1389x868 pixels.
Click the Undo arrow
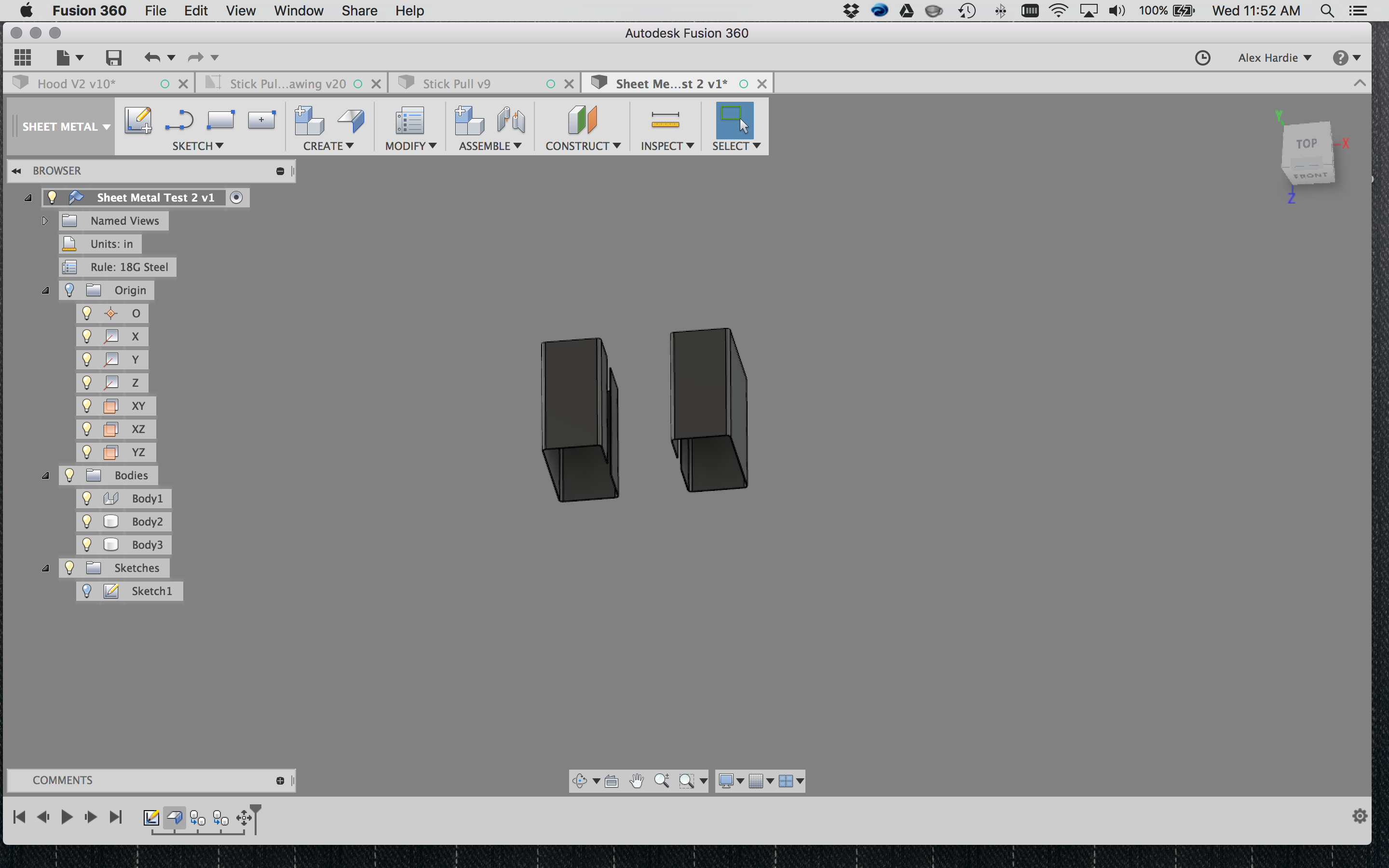[x=152, y=57]
